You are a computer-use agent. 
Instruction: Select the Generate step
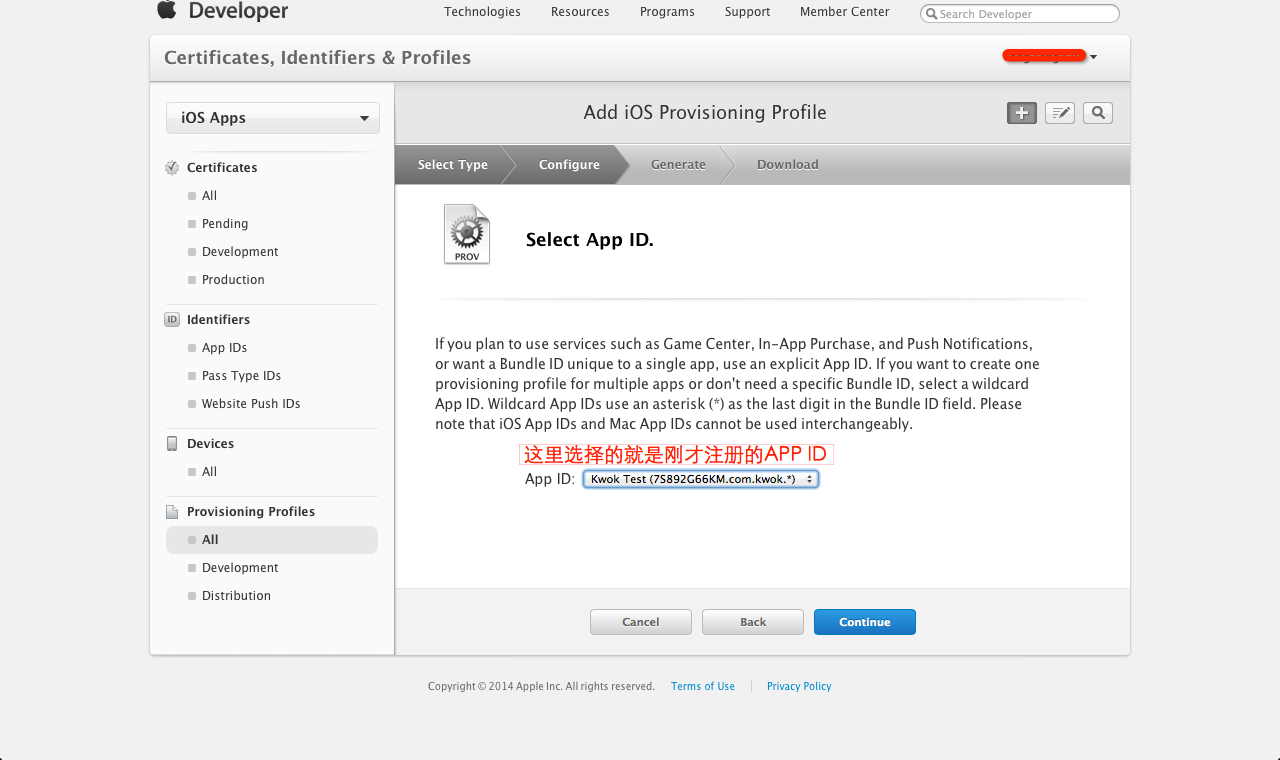tap(678, 165)
